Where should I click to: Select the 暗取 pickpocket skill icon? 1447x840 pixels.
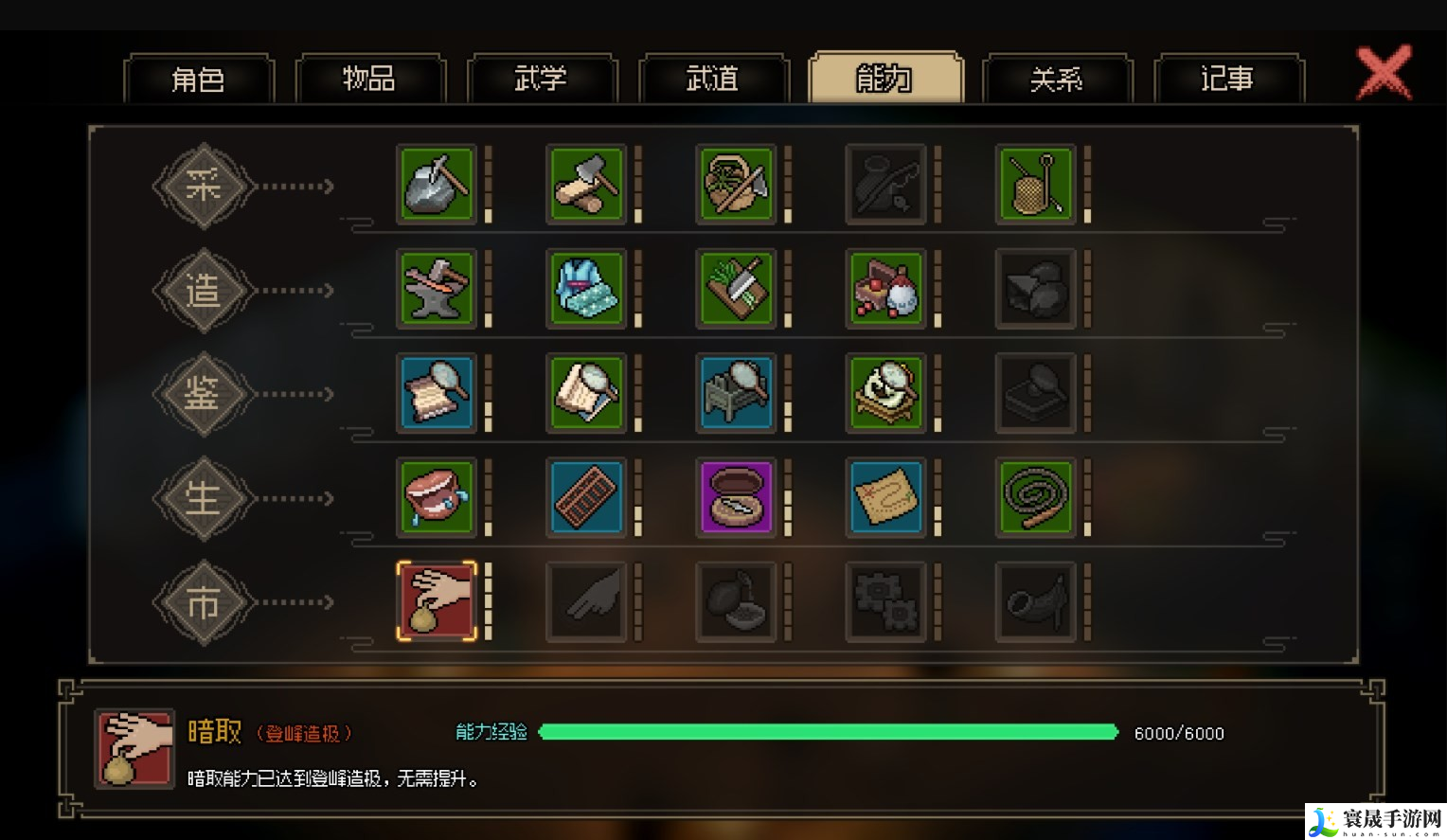(437, 600)
